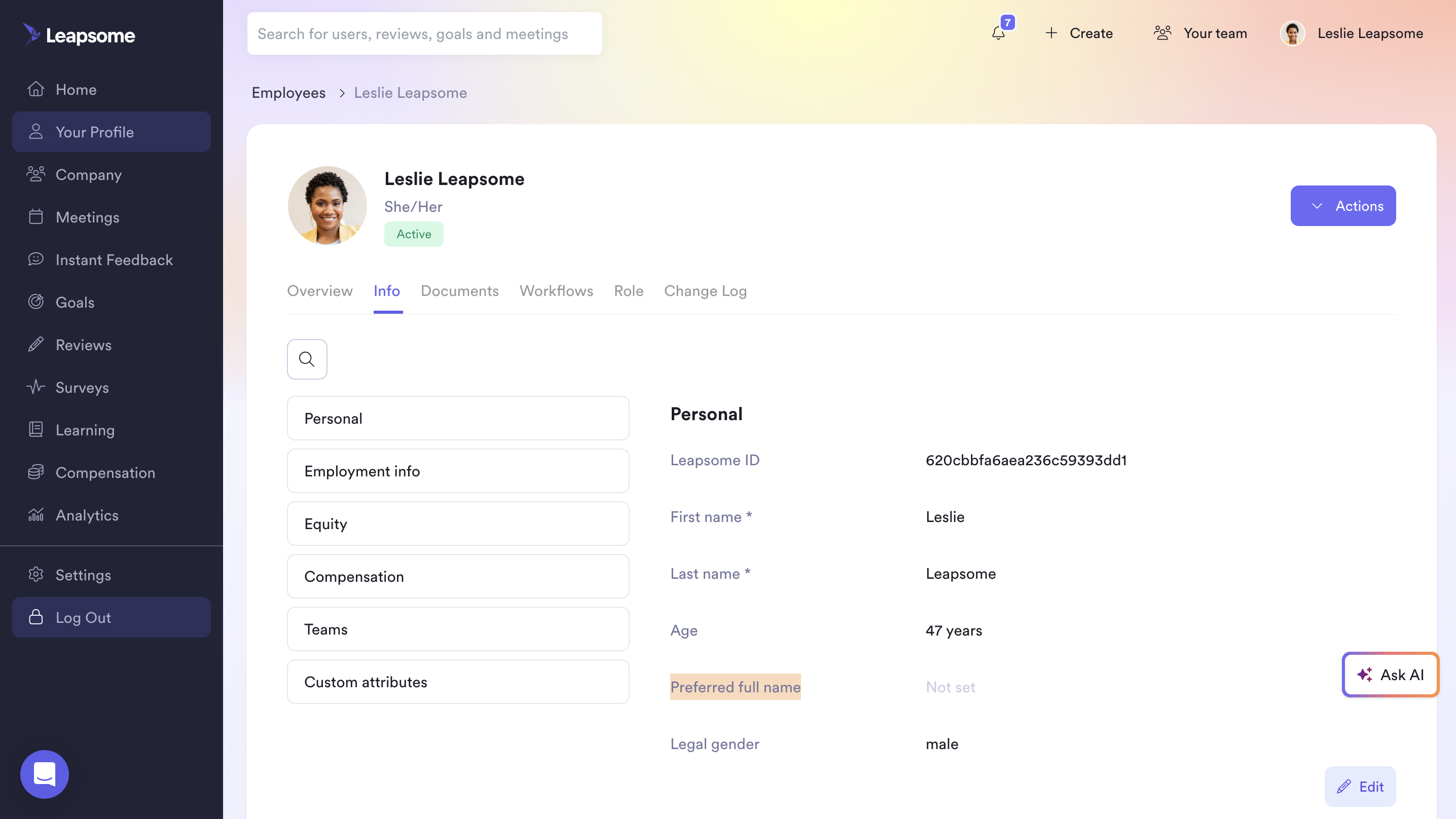The image size is (1456, 819).
Task: Click the Leapsome ID label
Action: [x=714, y=460]
